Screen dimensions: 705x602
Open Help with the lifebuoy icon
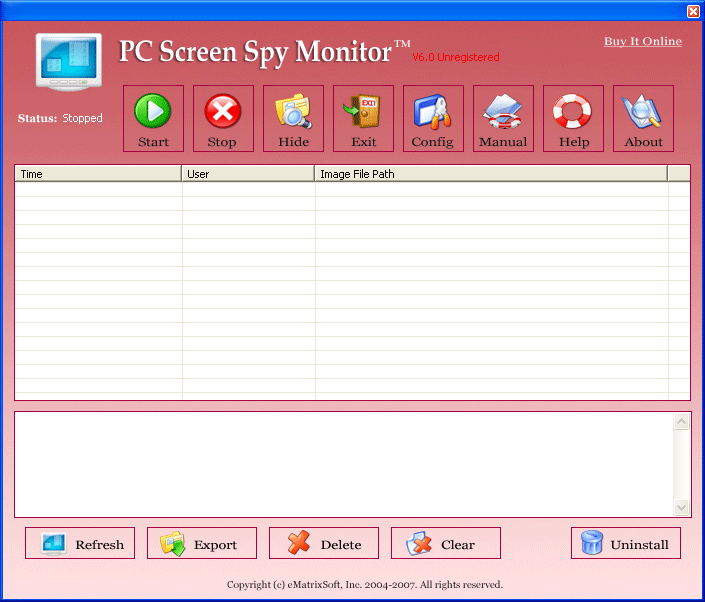pyautogui.click(x=573, y=118)
